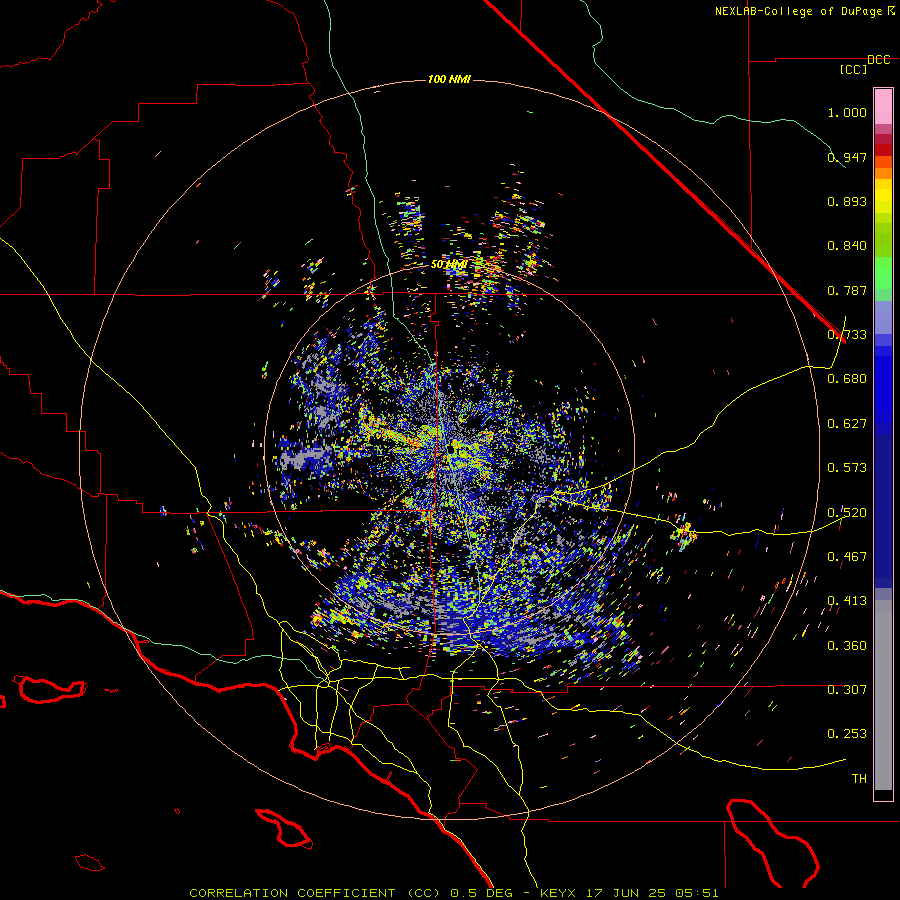Click the 0.787 legend value
The height and width of the screenshot is (900, 900).
click(x=847, y=290)
